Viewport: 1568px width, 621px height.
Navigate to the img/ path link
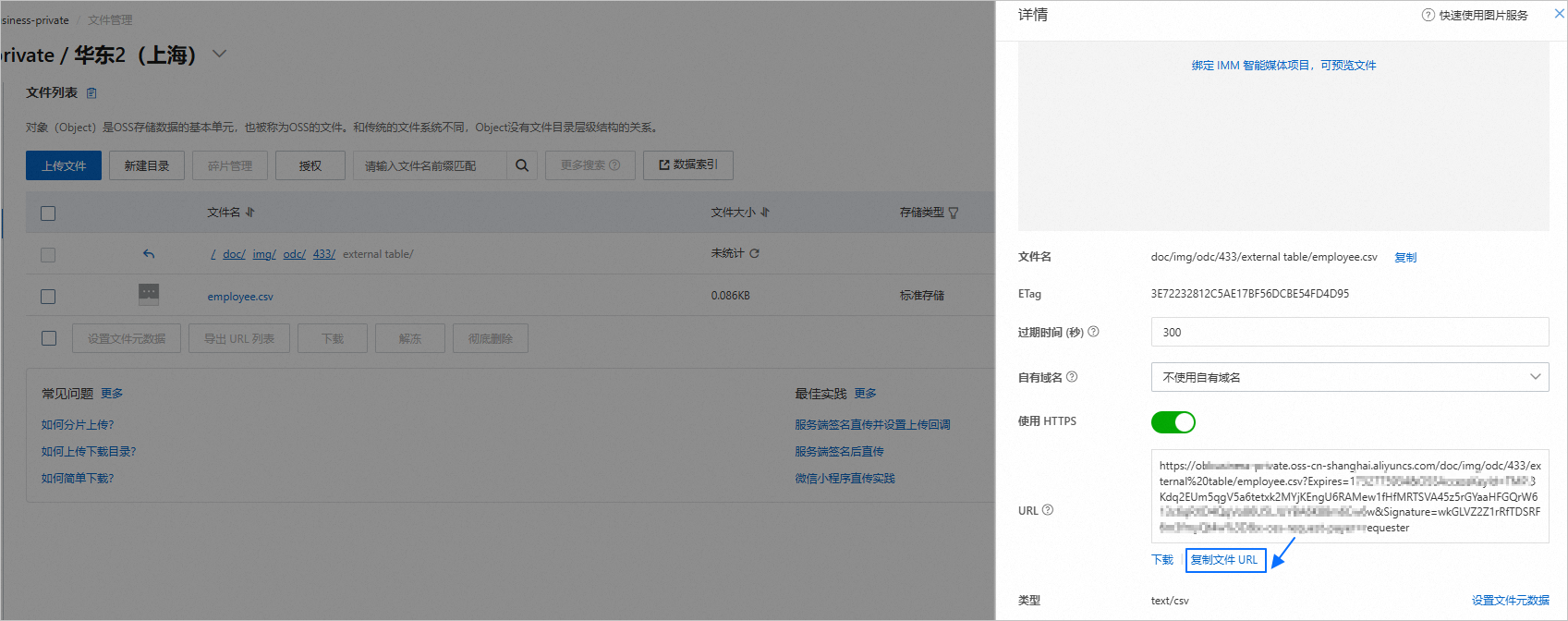click(x=264, y=254)
